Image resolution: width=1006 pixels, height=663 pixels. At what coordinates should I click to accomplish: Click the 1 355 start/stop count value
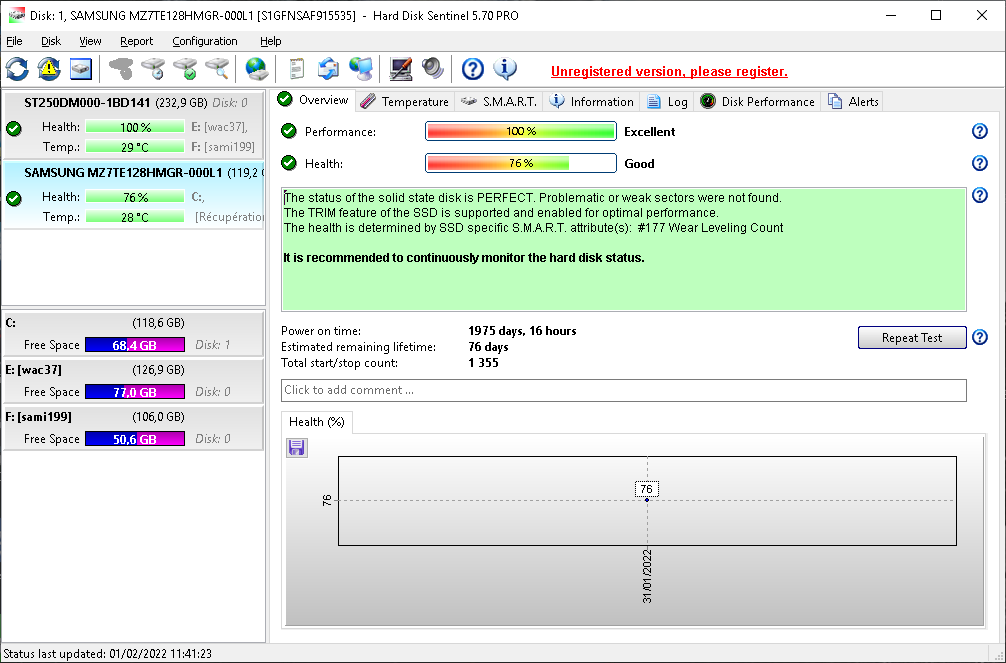pos(483,363)
